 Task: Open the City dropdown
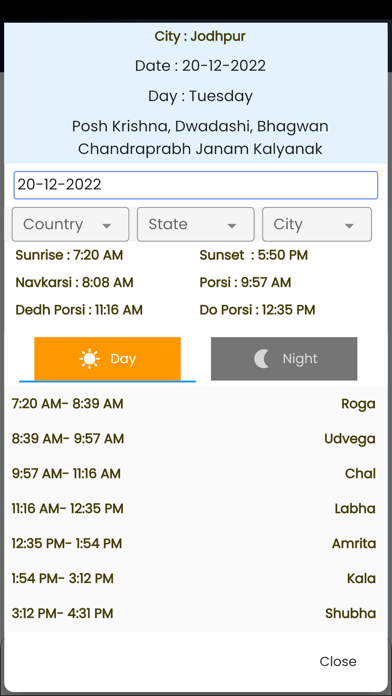point(317,225)
